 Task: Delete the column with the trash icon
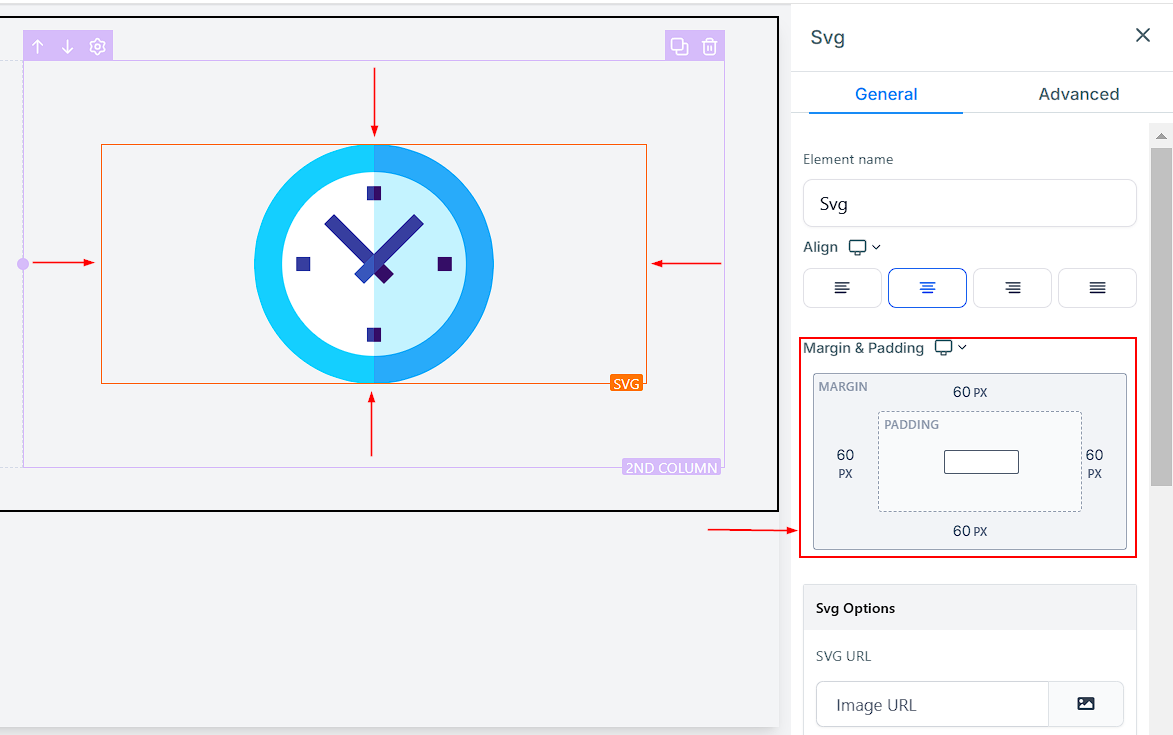709,46
